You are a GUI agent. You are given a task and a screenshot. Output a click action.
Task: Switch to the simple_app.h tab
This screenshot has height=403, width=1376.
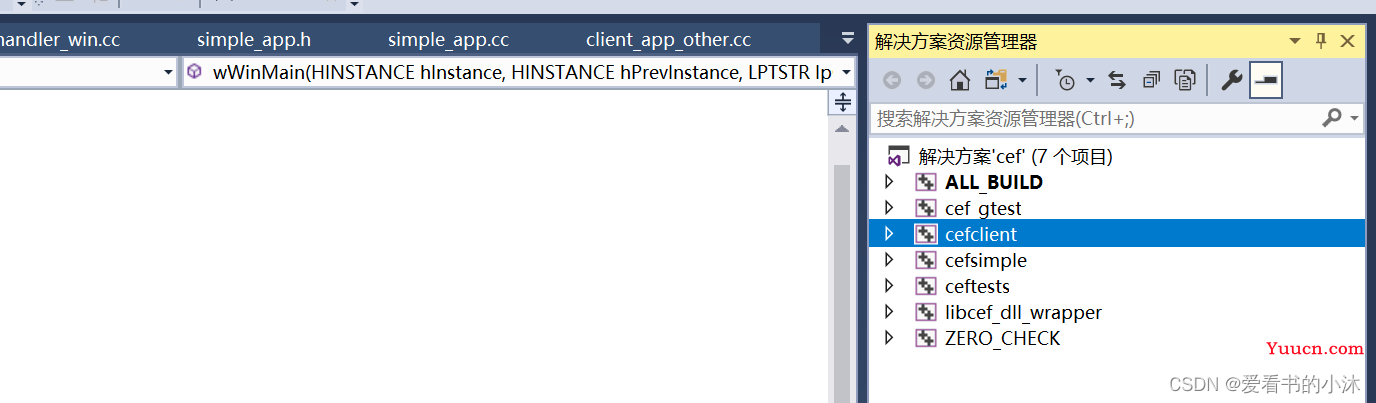(x=254, y=40)
